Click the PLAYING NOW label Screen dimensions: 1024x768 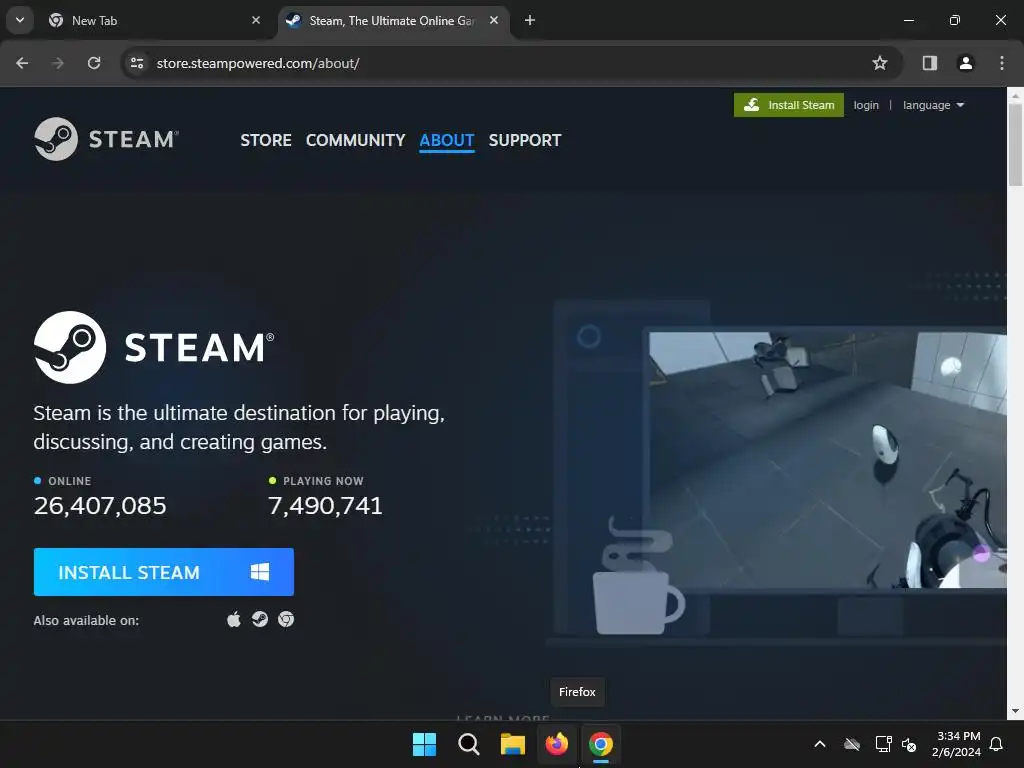point(323,481)
